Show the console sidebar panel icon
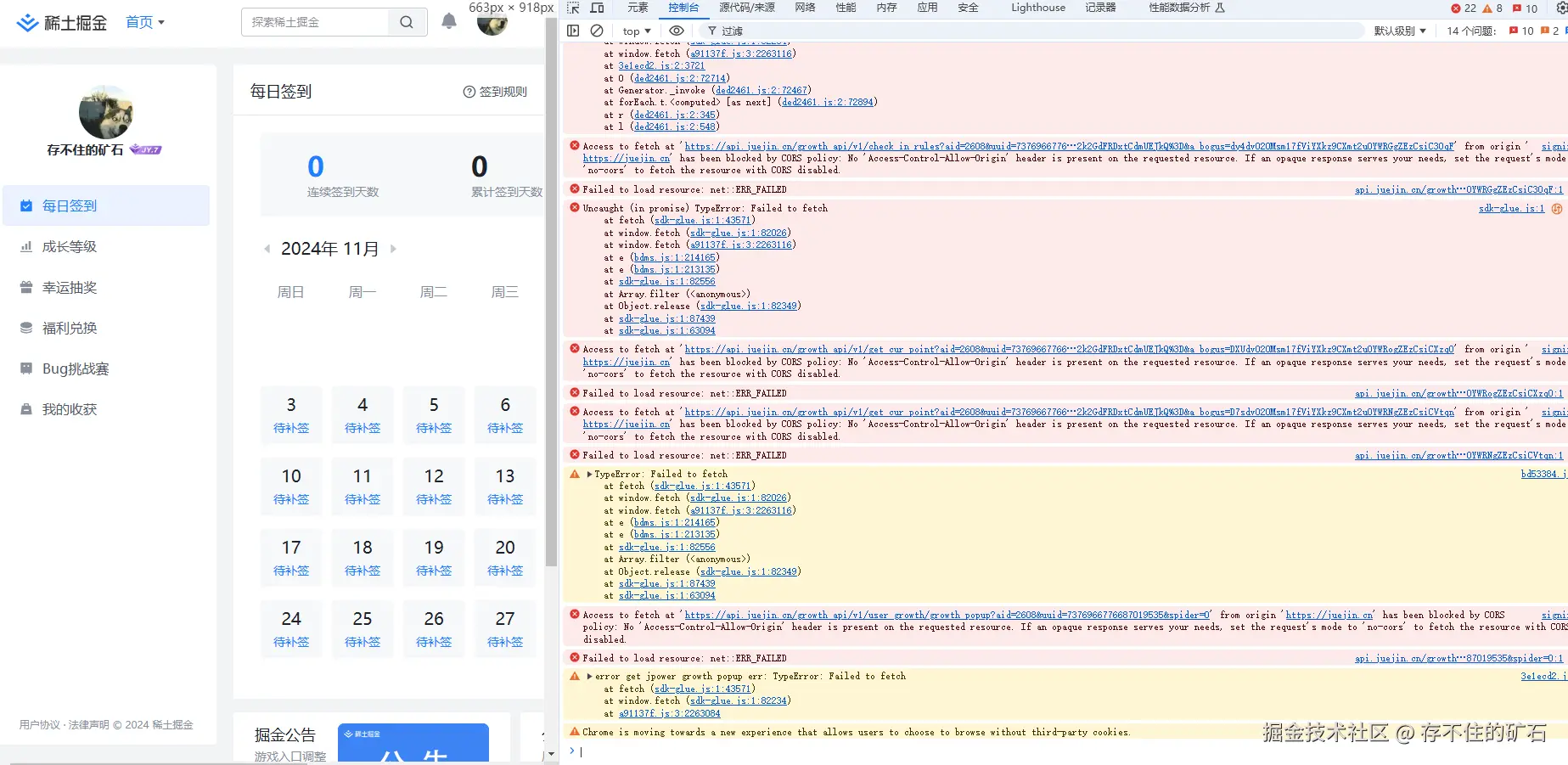Image resolution: width=1568 pixels, height=765 pixels. (573, 31)
